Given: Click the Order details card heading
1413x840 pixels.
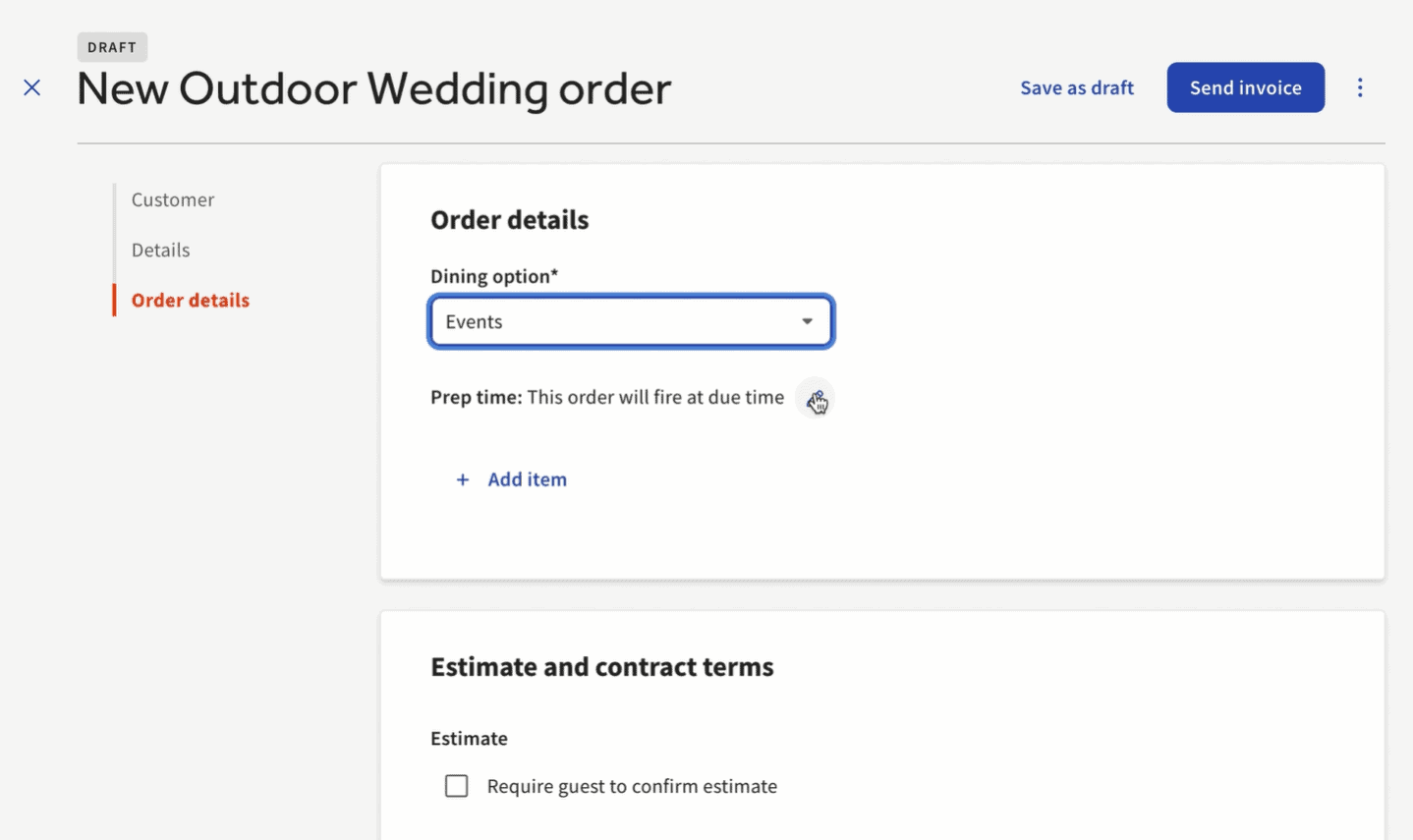Looking at the screenshot, I should [510, 219].
